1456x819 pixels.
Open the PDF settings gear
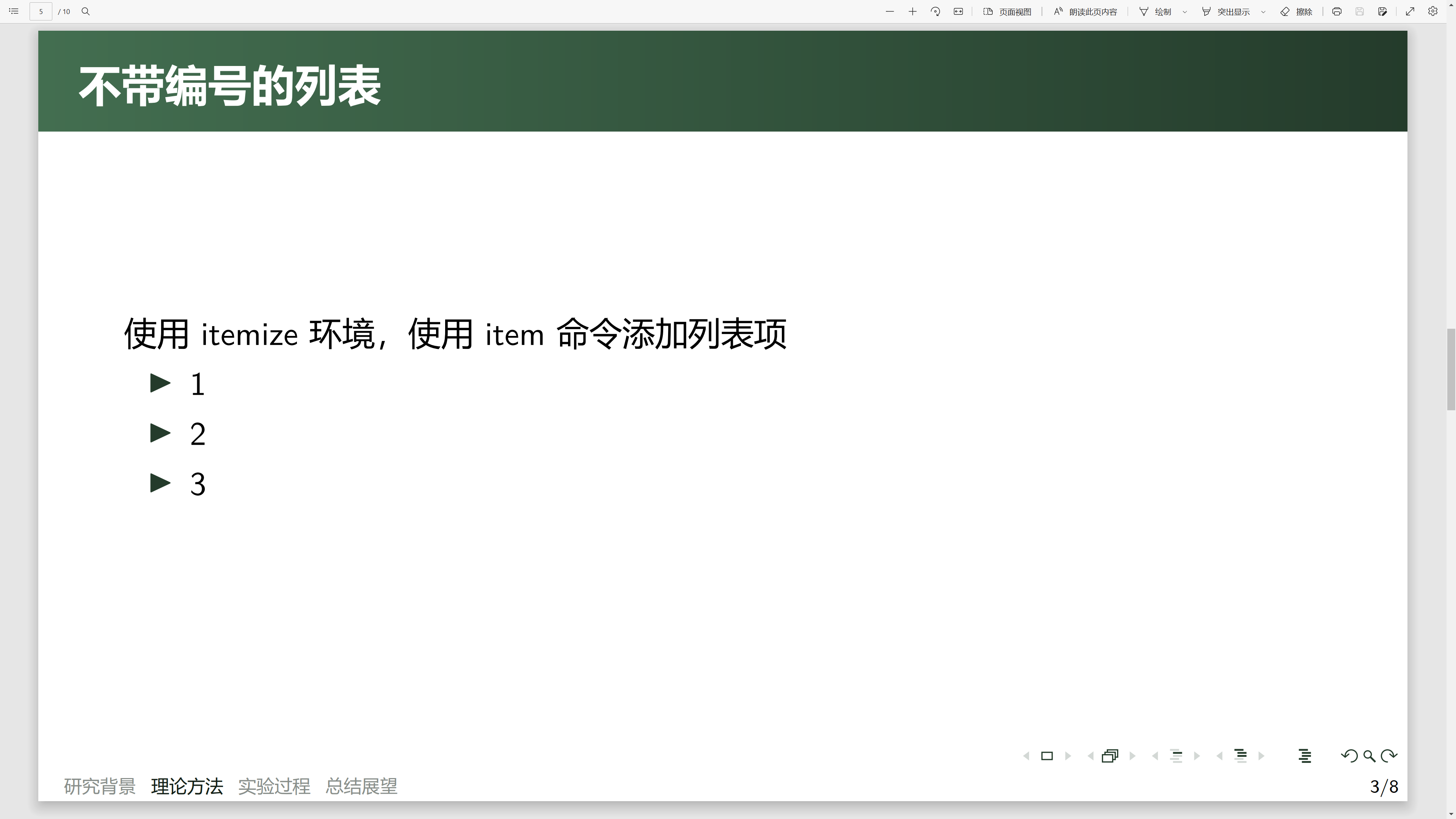pos(1433,11)
